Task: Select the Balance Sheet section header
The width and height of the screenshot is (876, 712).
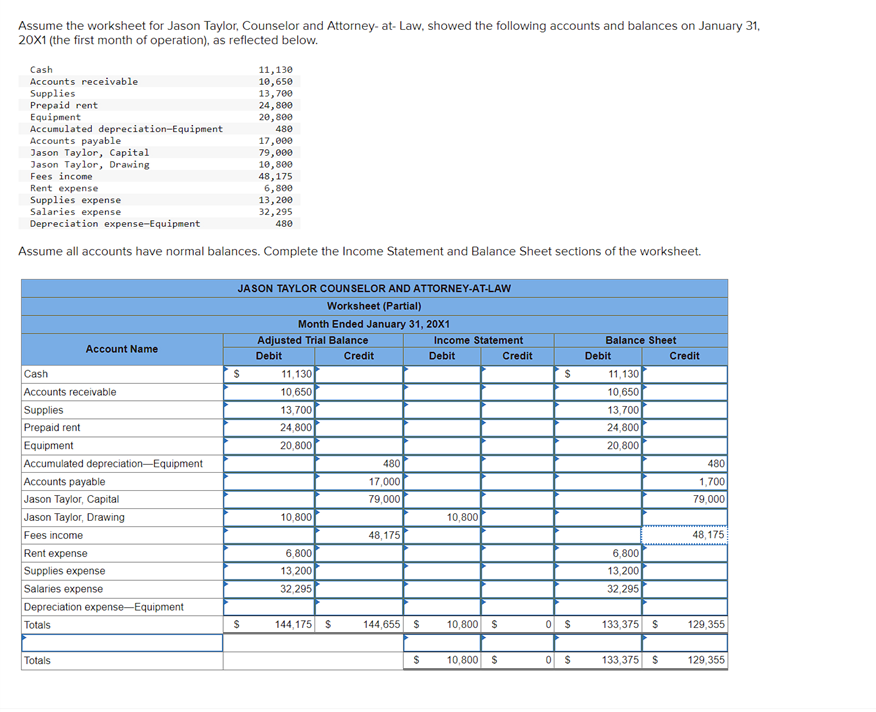Action: (x=640, y=340)
